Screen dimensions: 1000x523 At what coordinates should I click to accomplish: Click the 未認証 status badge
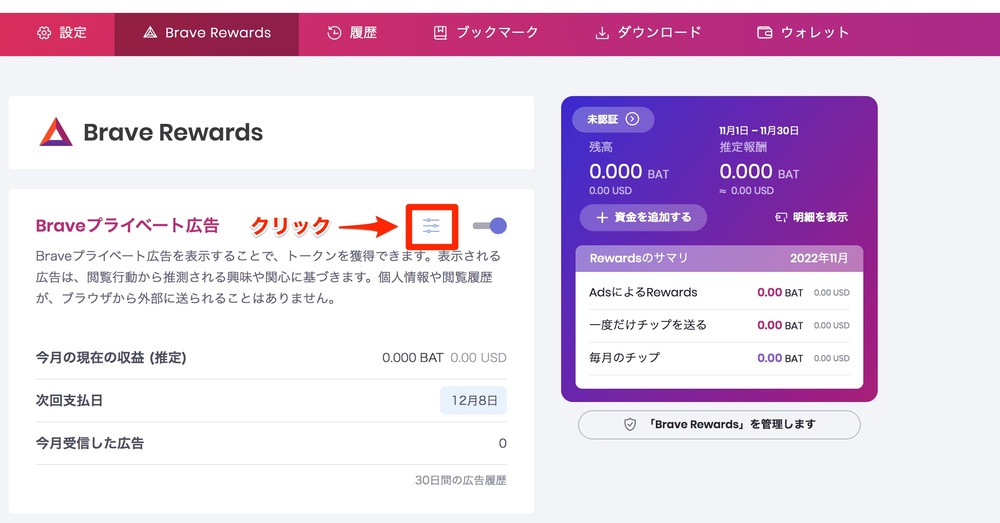(x=613, y=119)
